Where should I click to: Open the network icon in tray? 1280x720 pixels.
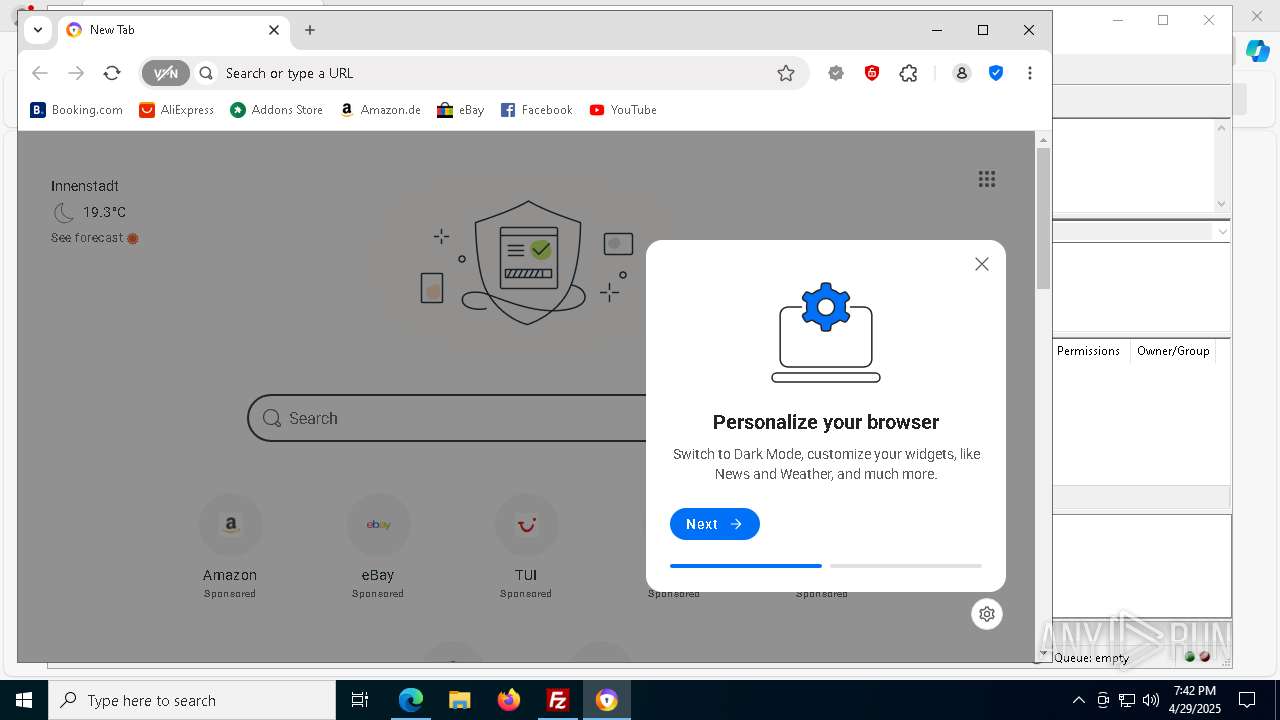pyautogui.click(x=1127, y=700)
